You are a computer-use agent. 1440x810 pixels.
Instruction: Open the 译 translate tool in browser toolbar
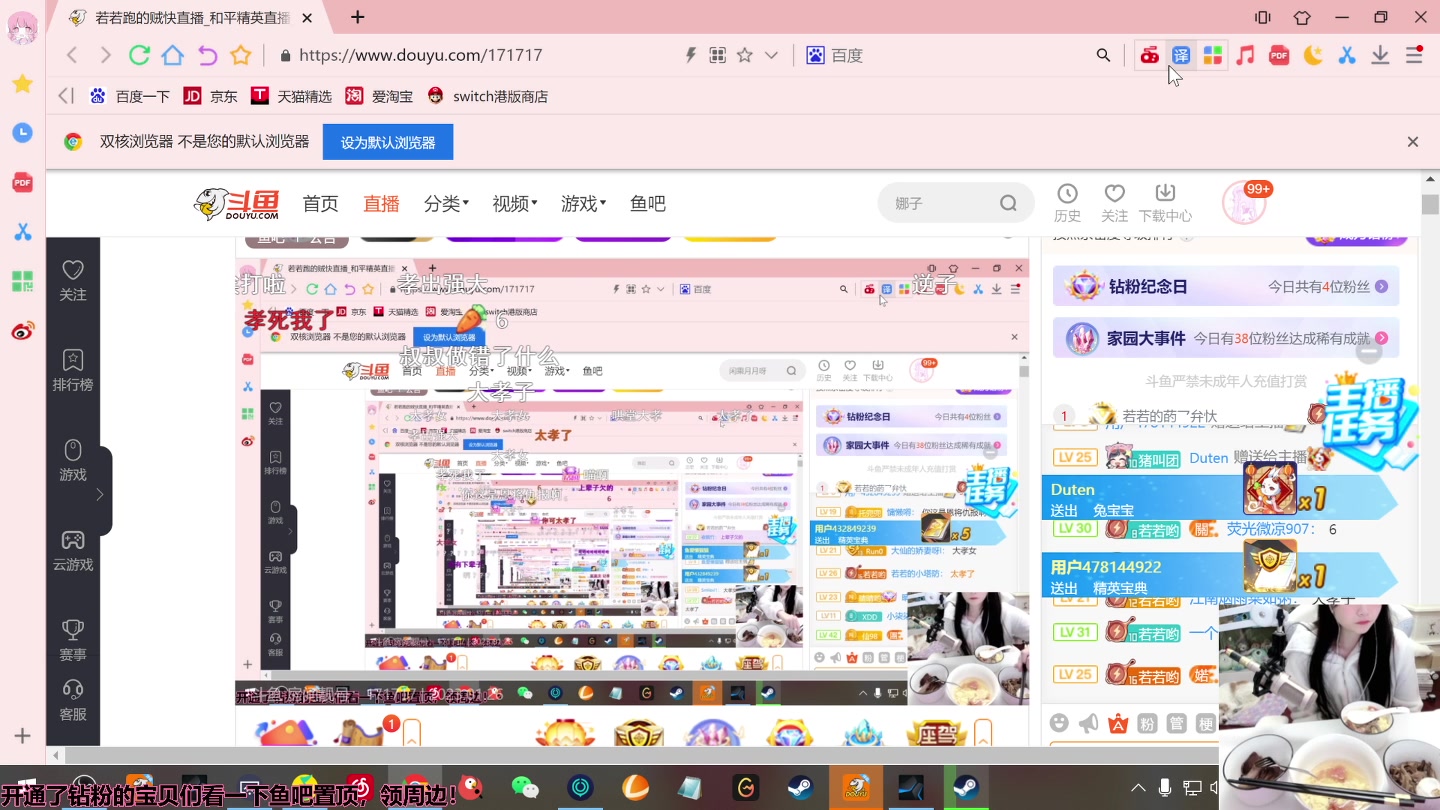click(1182, 55)
